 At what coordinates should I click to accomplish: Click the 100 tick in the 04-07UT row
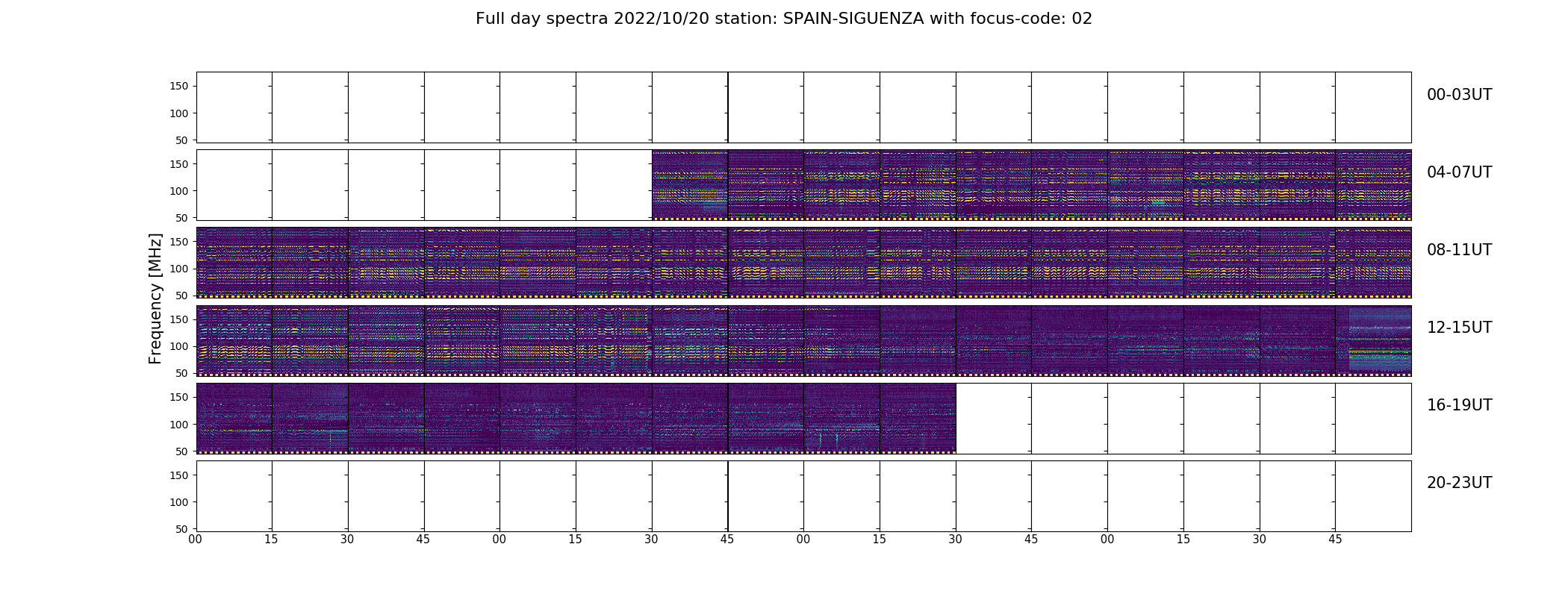coord(180,191)
